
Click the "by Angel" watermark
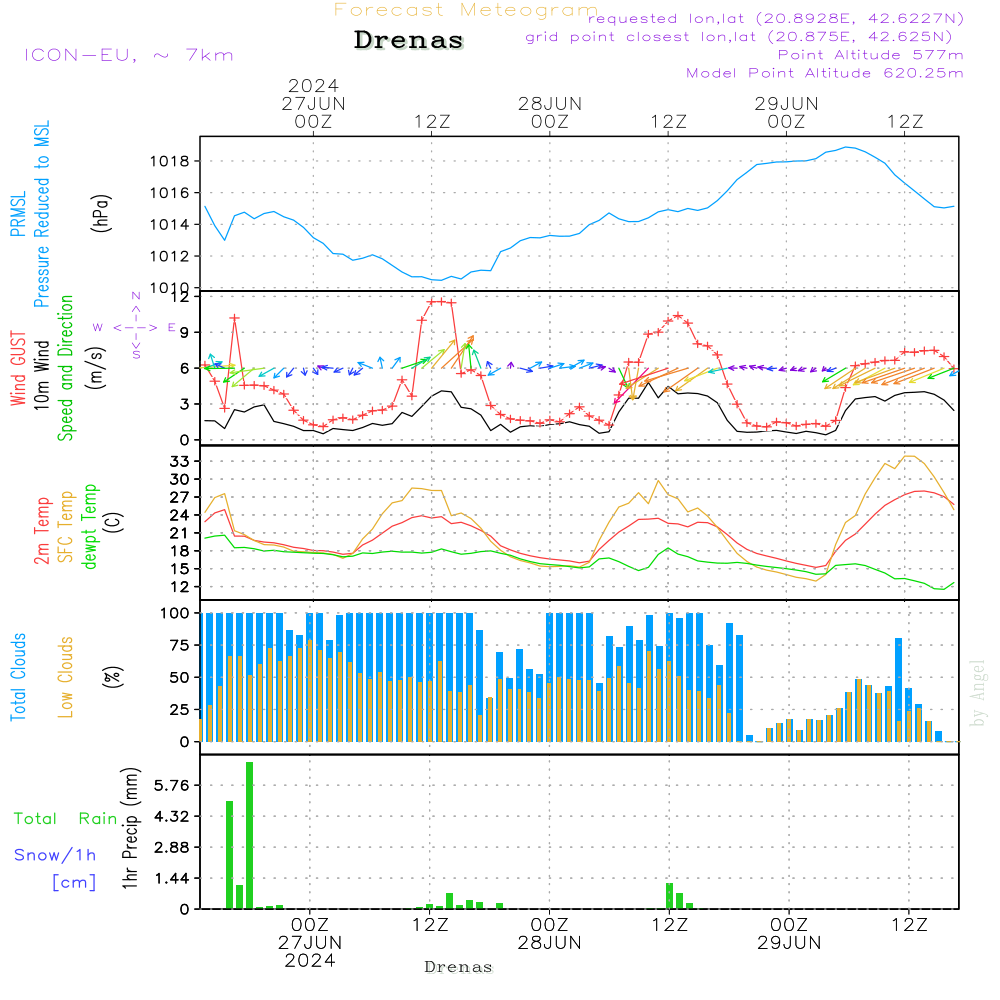click(978, 693)
